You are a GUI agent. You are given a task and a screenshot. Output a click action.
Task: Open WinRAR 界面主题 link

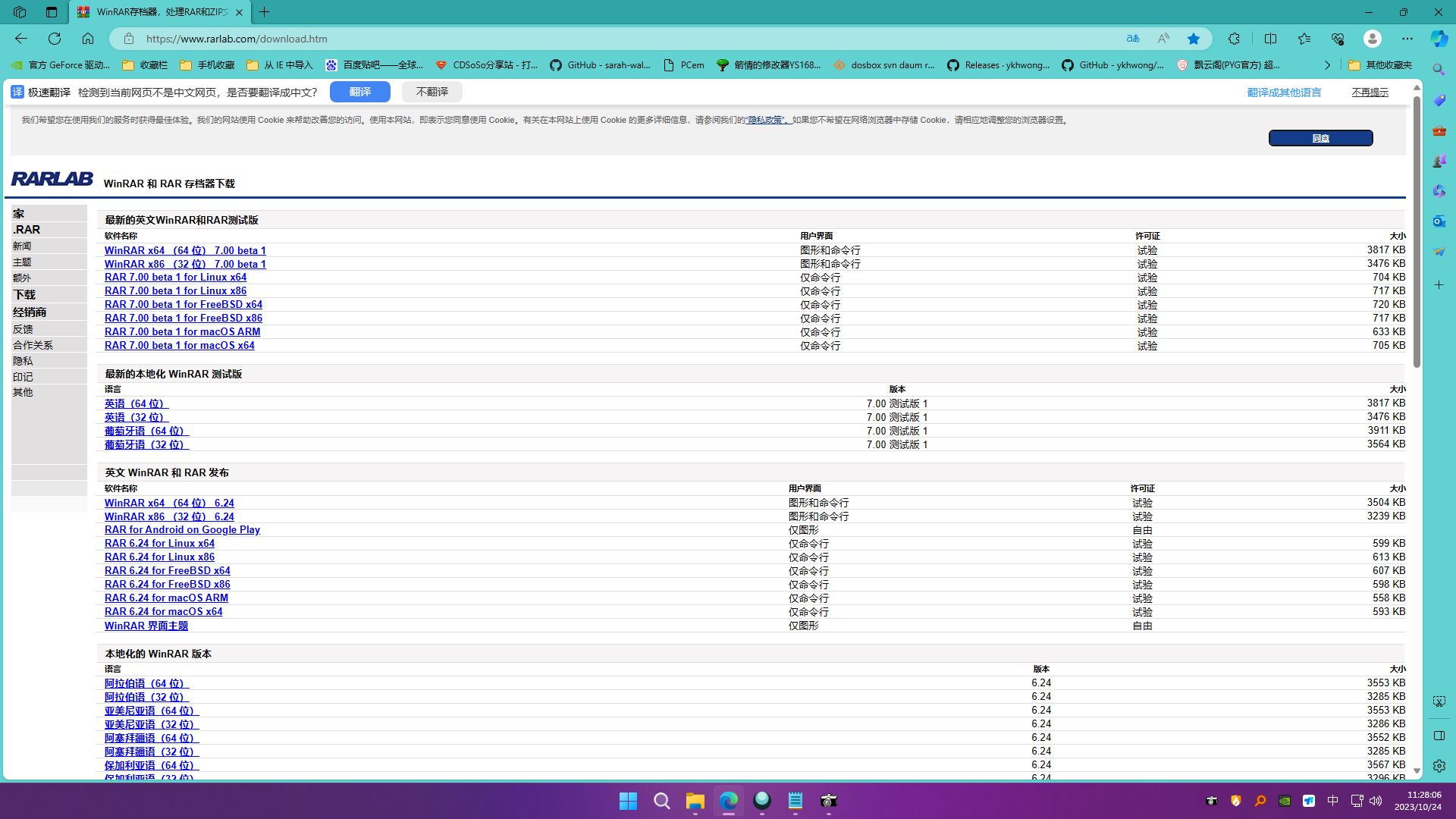pos(146,626)
